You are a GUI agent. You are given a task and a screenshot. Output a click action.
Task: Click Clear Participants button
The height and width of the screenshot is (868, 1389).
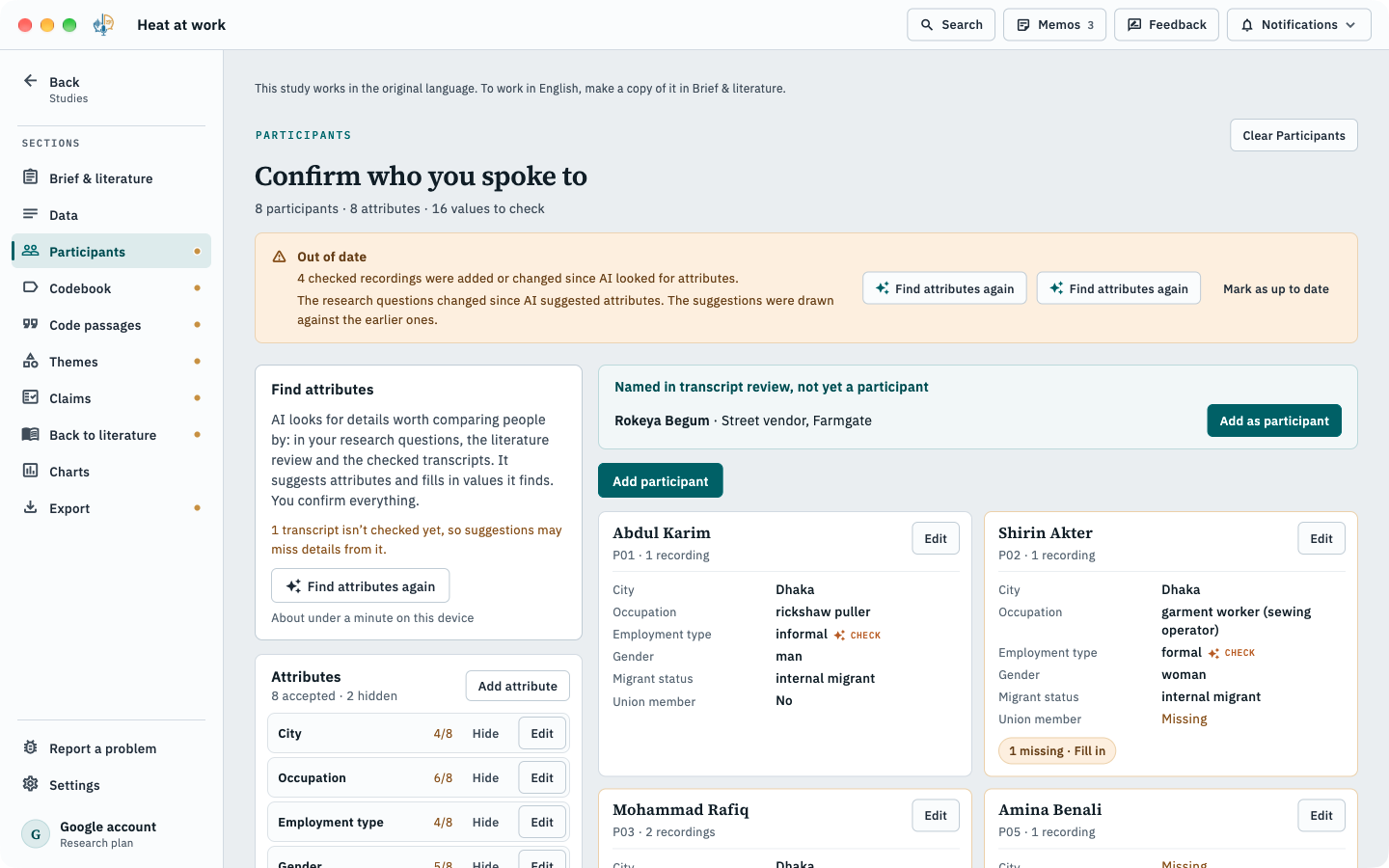tap(1294, 135)
